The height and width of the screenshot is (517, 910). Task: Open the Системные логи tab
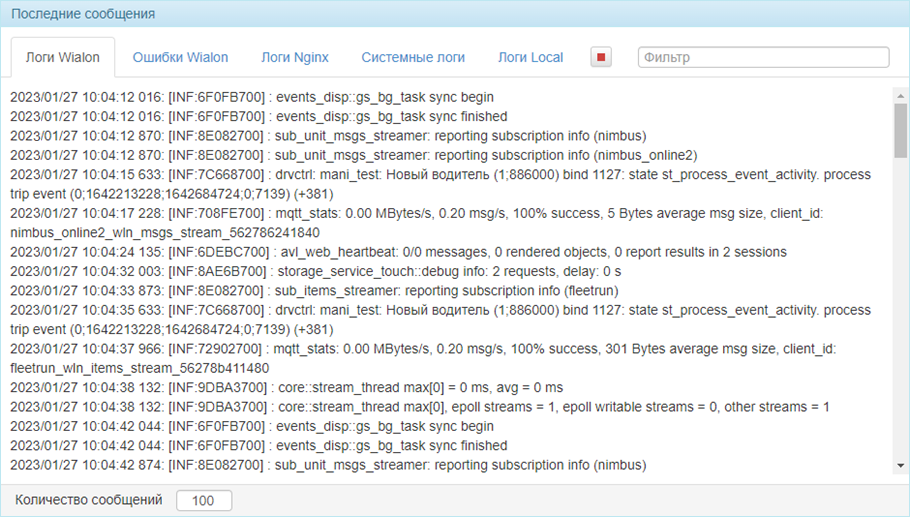click(x=413, y=57)
